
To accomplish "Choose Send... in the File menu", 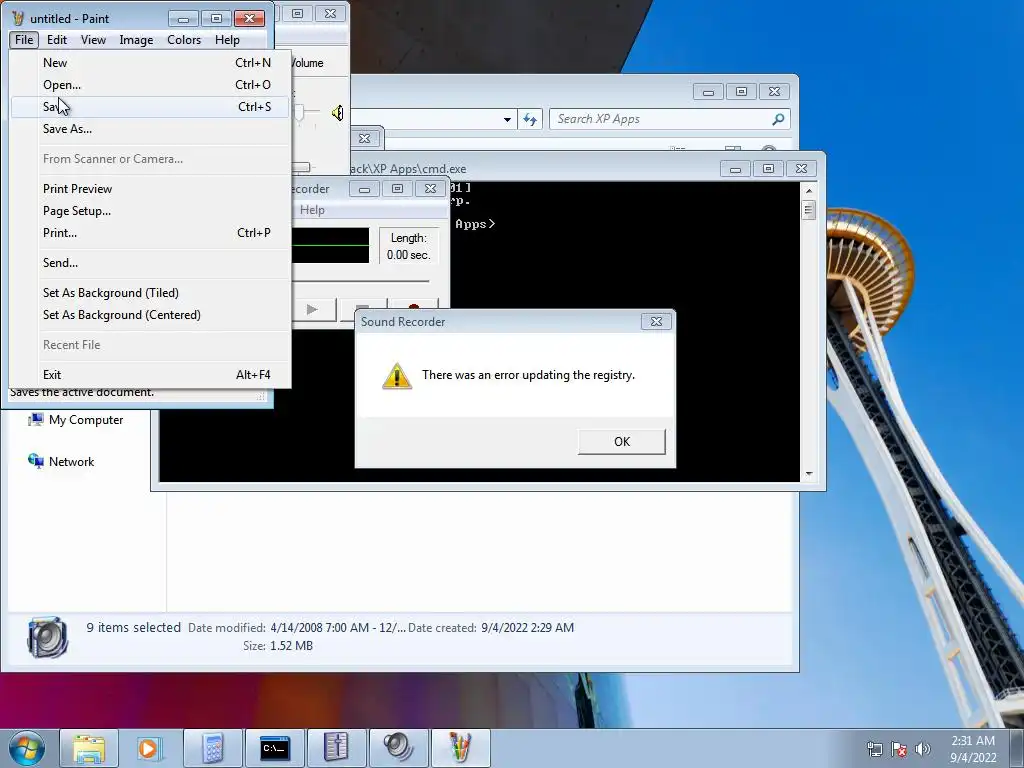I will click(150, 263).
